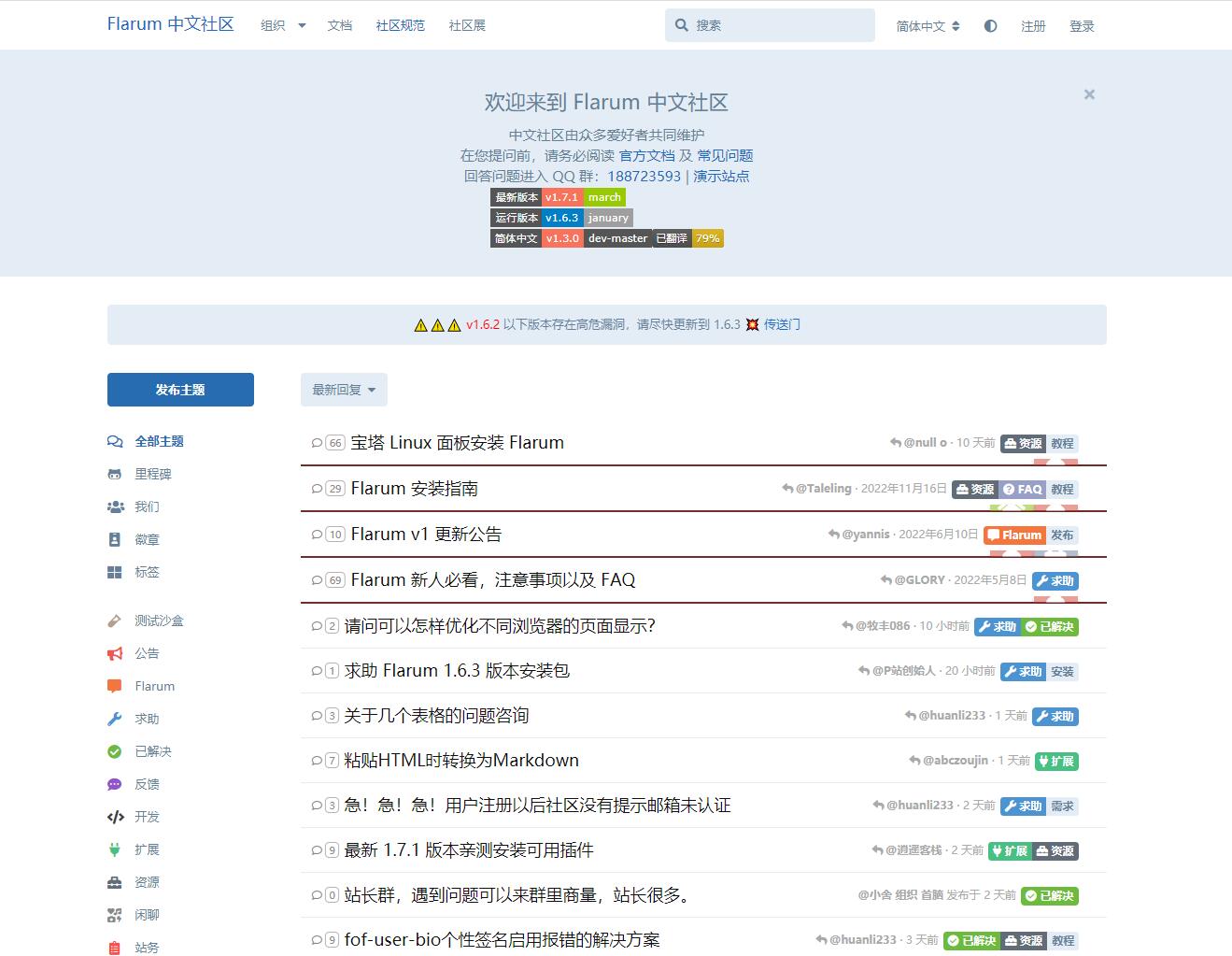Click 安装 tag on 1.6.3 版本安装包 row
The height and width of the screenshot is (956, 1232).
click(1062, 671)
